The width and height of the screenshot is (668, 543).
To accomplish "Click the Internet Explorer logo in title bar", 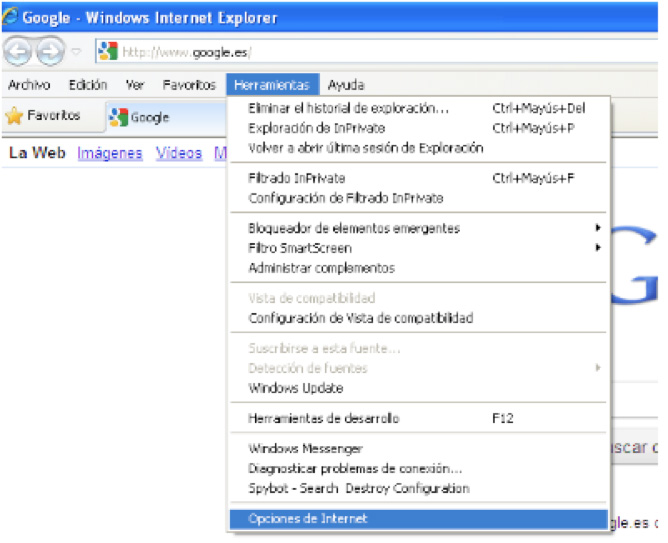I will (9, 17).
